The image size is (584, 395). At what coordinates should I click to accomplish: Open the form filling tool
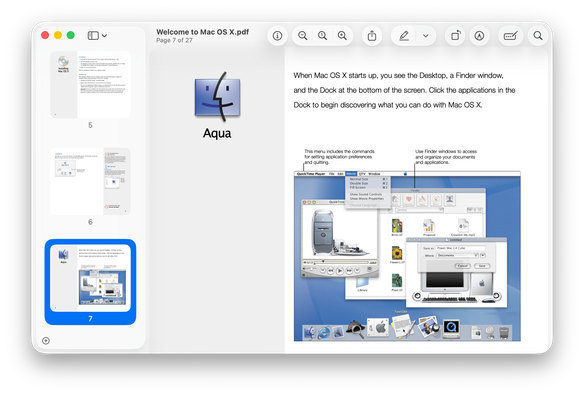tap(510, 36)
